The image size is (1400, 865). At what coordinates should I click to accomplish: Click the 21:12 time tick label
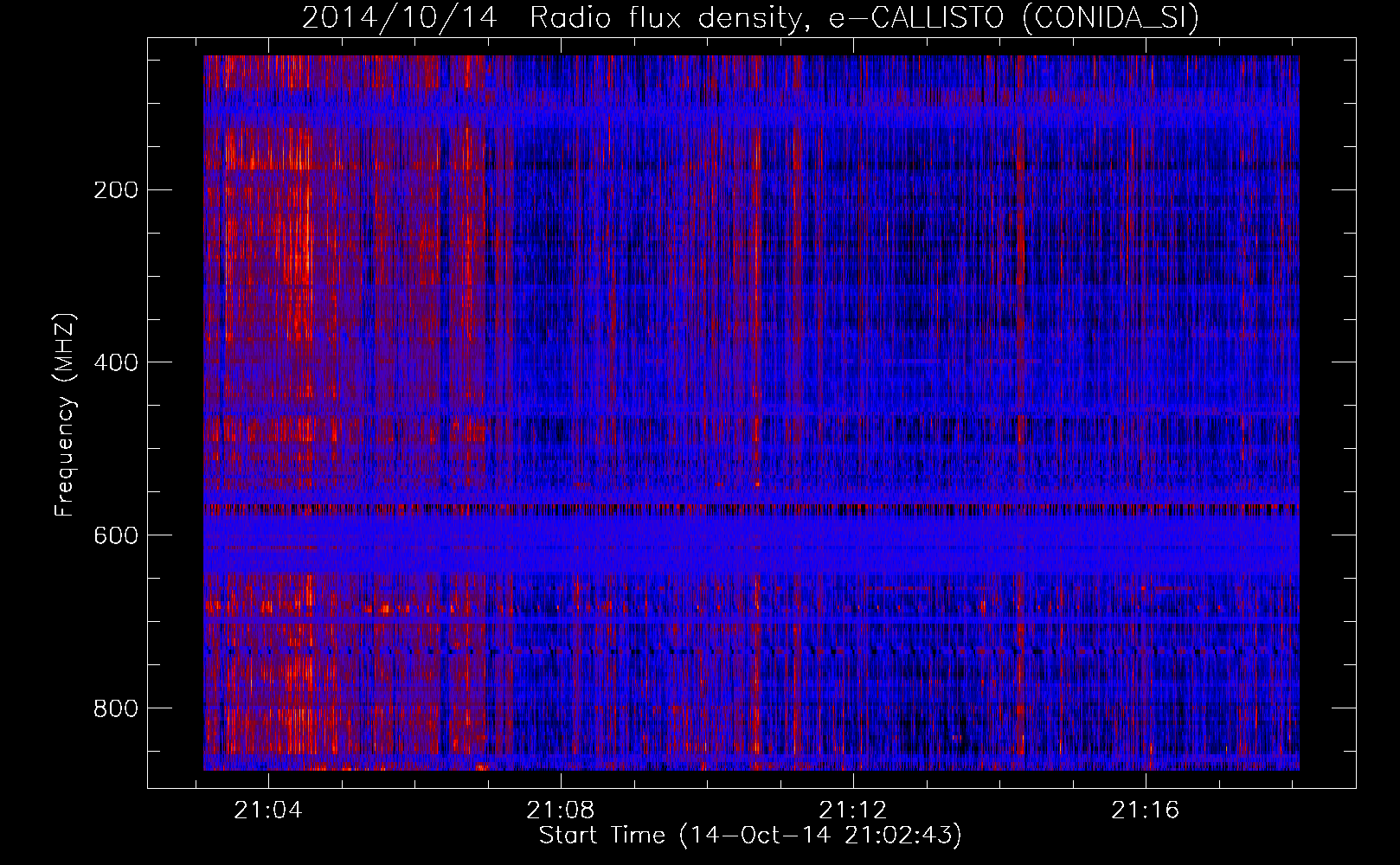point(853,811)
